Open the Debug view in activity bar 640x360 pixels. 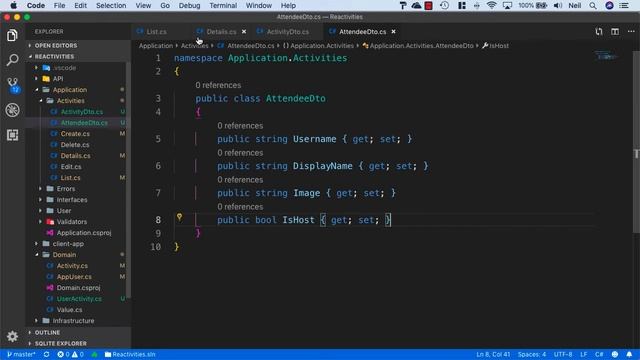click(x=12, y=110)
